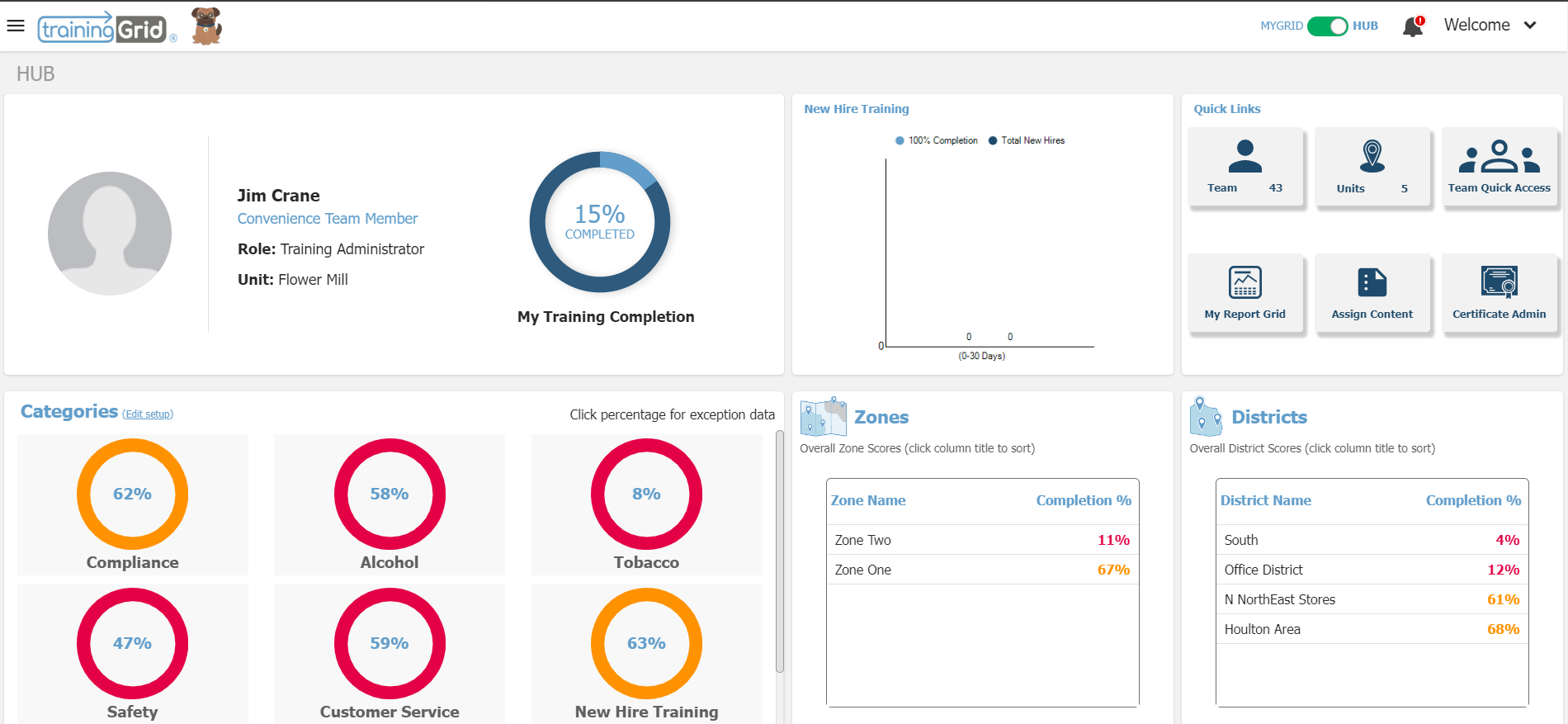Sort zones by Completion % column
Screen dimensions: 1568x724
pyautogui.click(x=1083, y=500)
